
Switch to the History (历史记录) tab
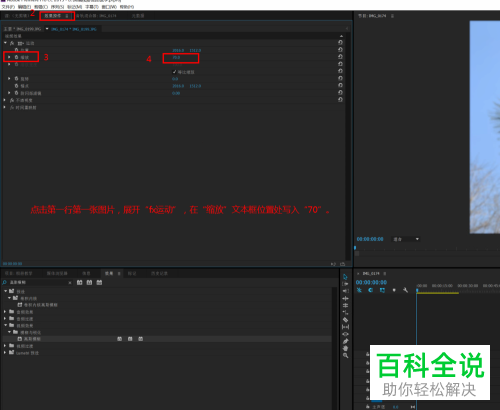tap(159, 273)
